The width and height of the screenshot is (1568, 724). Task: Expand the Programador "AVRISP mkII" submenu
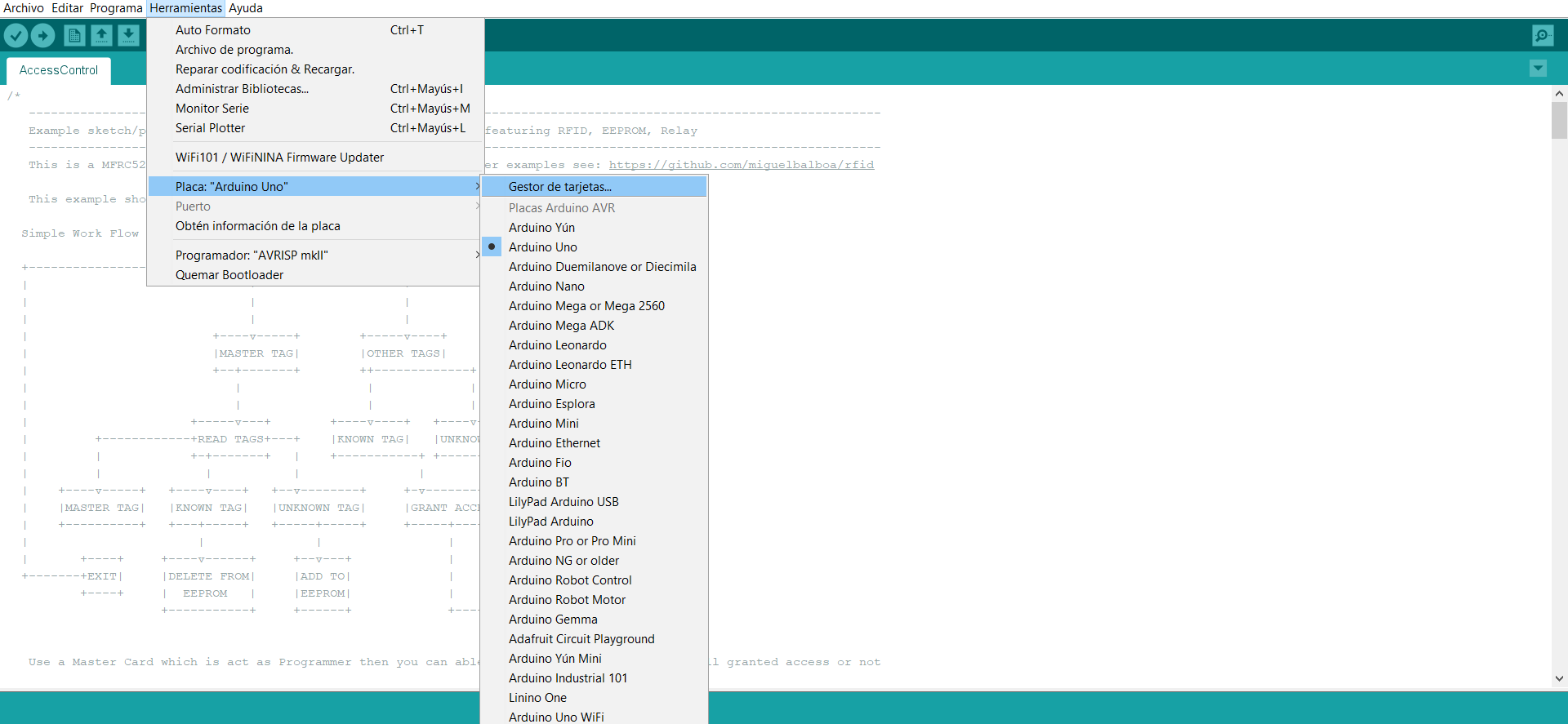[315, 255]
